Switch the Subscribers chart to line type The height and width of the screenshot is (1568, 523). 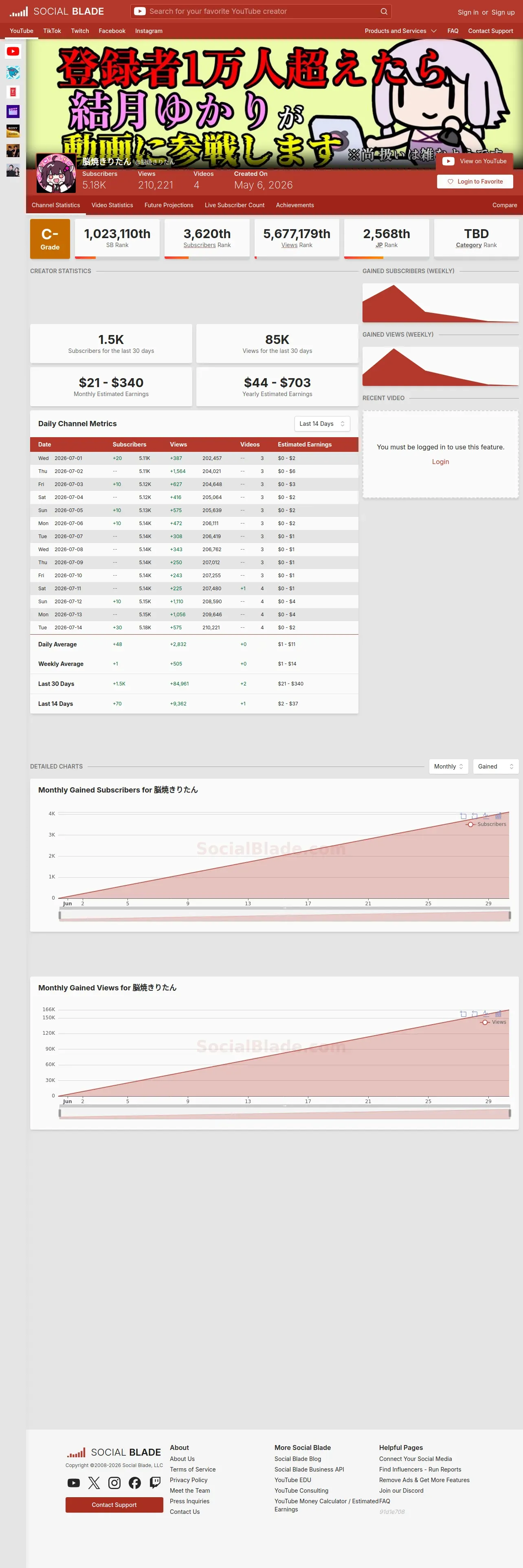[x=485, y=816]
